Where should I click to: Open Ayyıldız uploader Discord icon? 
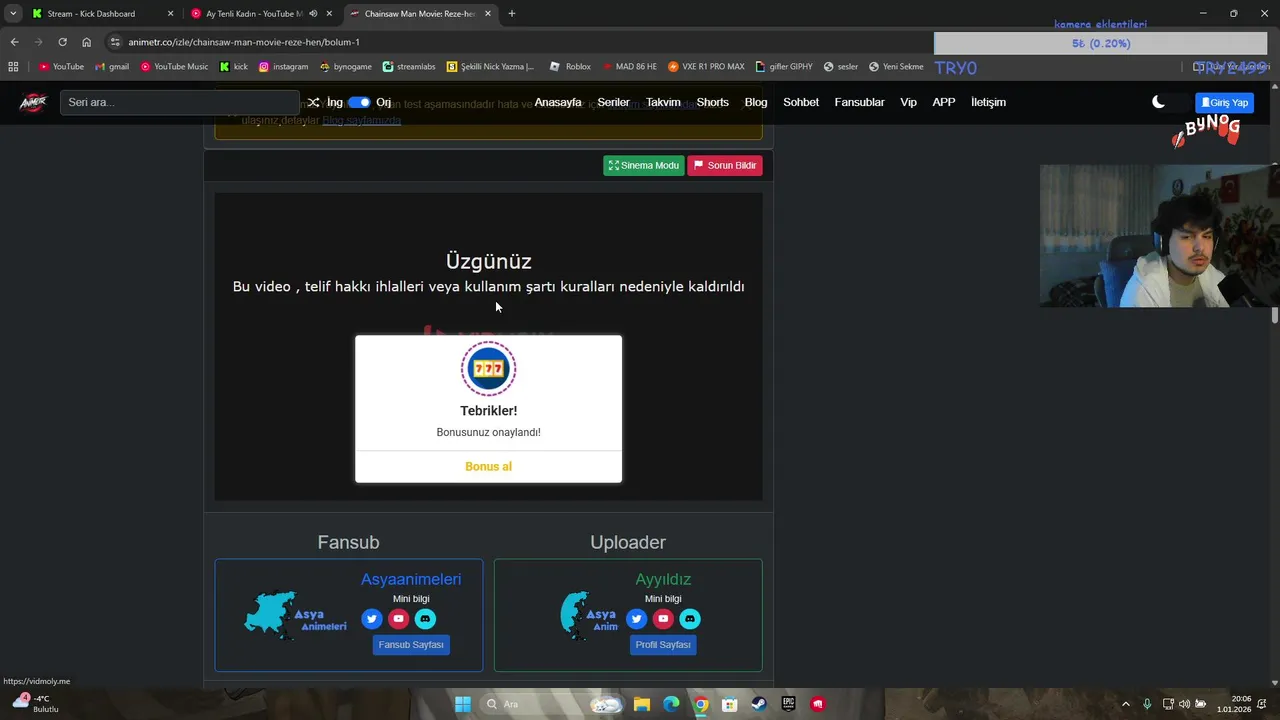tap(690, 619)
